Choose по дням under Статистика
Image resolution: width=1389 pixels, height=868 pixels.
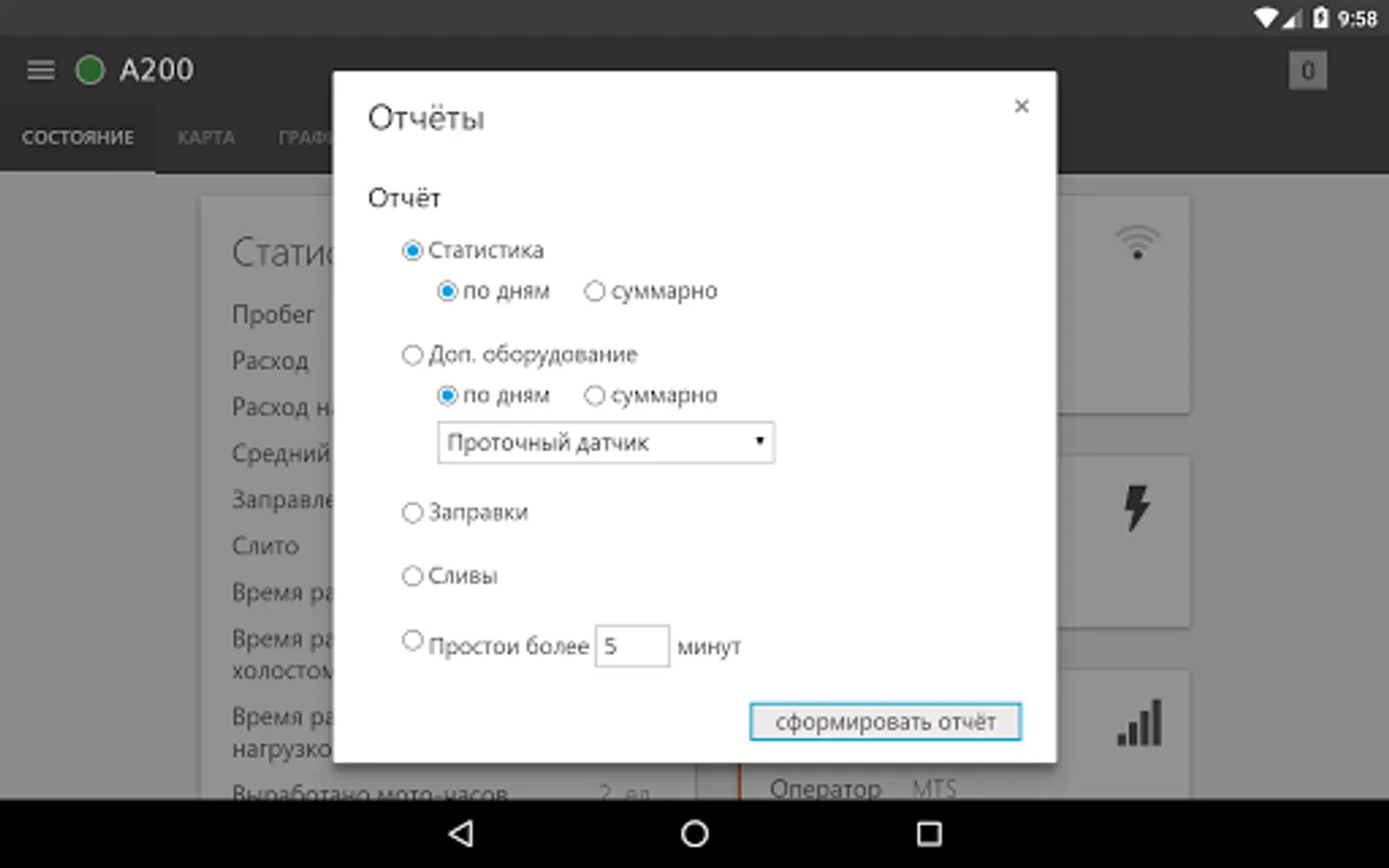(447, 291)
